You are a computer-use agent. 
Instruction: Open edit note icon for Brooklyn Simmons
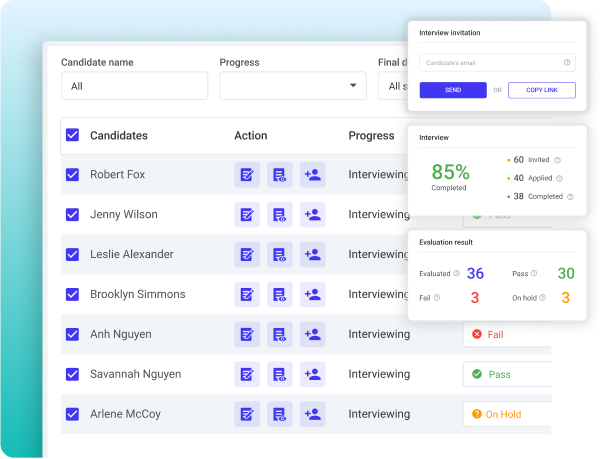247,295
